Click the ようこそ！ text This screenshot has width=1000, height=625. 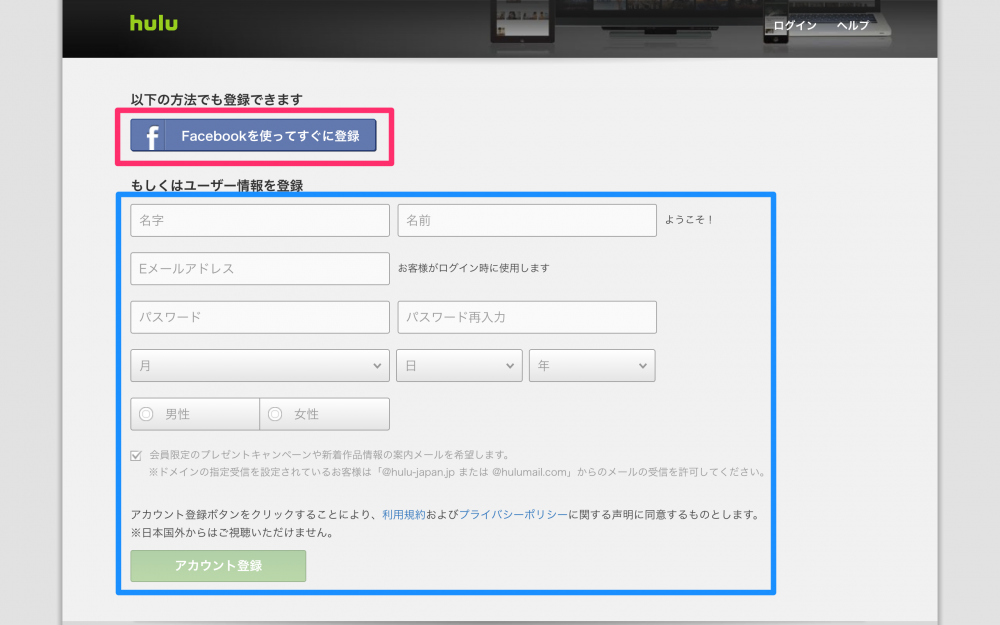point(689,219)
